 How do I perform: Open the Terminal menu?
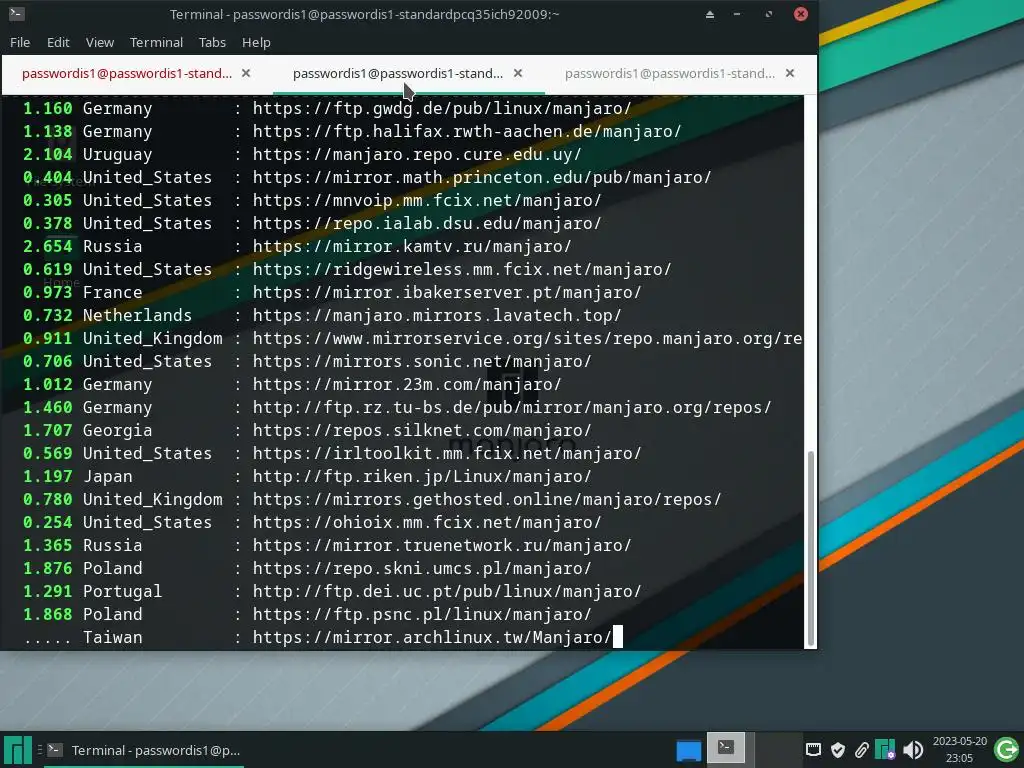point(156,42)
